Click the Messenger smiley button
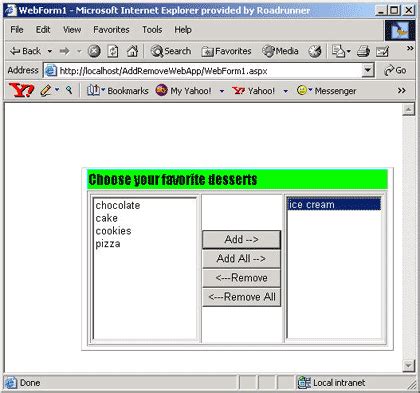This screenshot has height=393, width=420. [326, 90]
